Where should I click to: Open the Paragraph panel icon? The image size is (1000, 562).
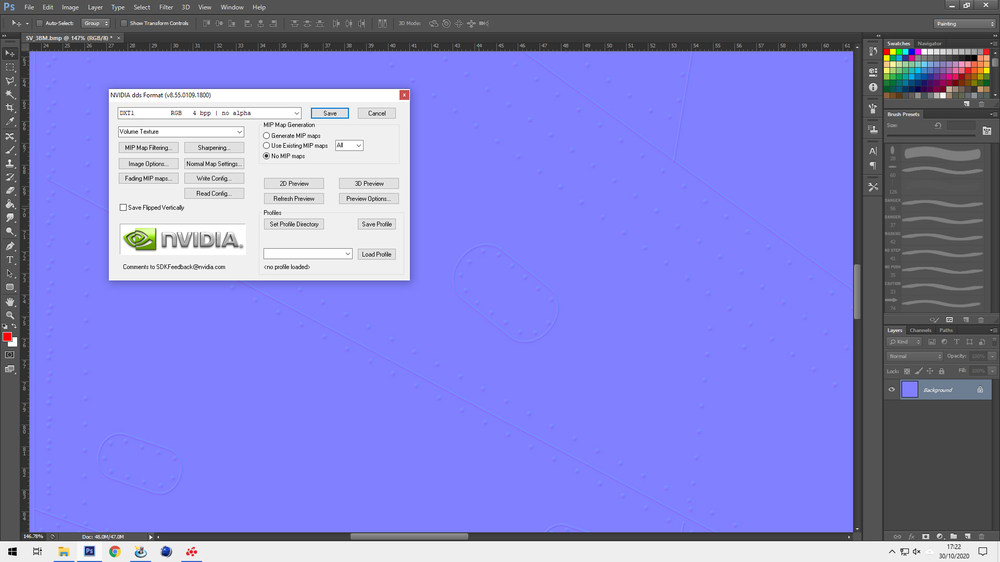873,166
